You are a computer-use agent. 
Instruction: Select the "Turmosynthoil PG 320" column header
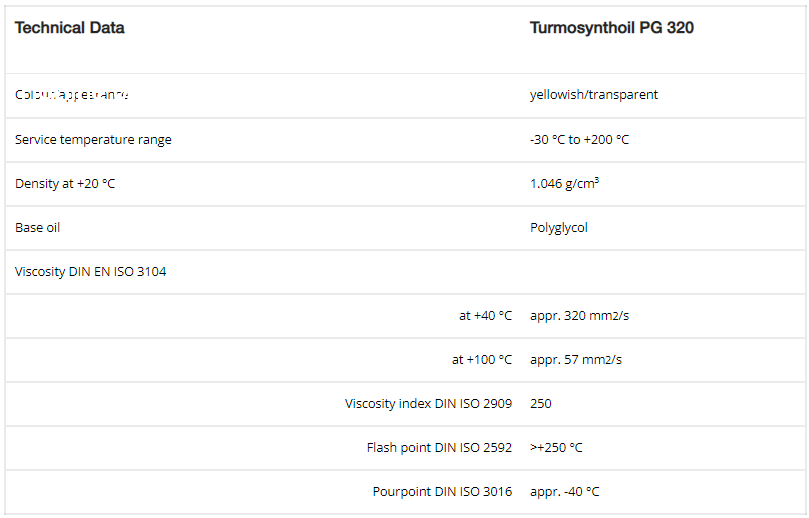click(611, 28)
